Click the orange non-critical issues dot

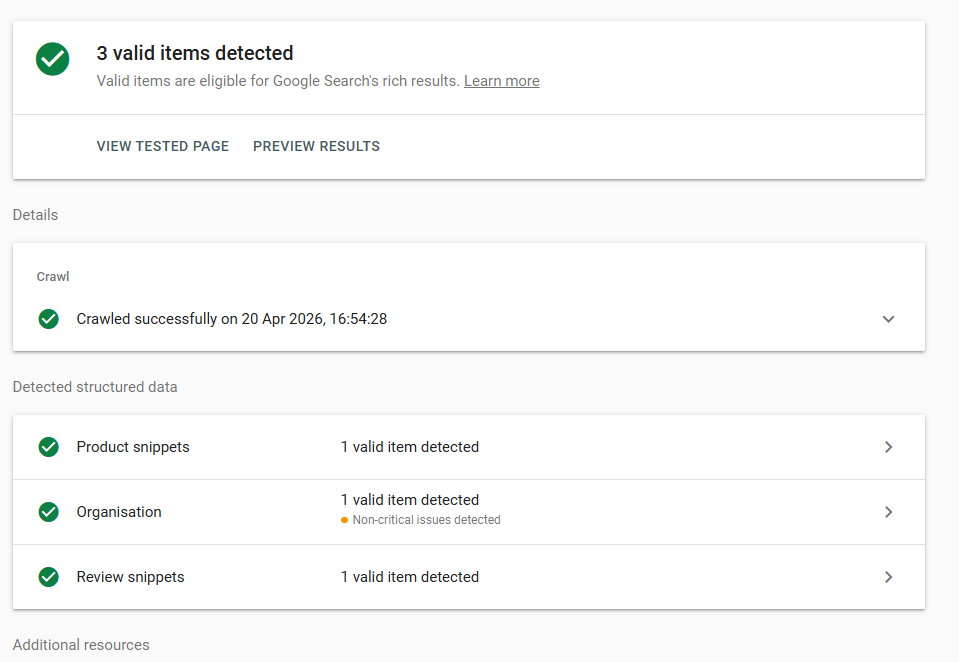tap(345, 520)
